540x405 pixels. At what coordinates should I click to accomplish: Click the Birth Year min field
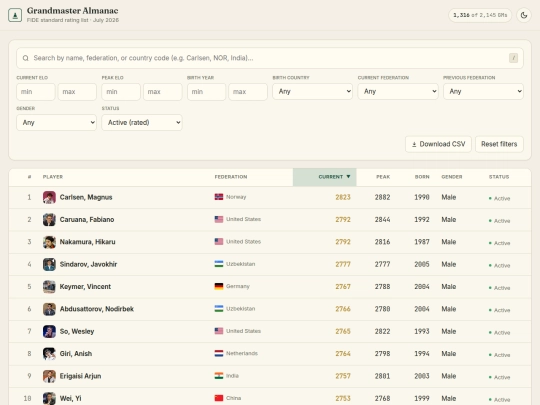pos(206,92)
